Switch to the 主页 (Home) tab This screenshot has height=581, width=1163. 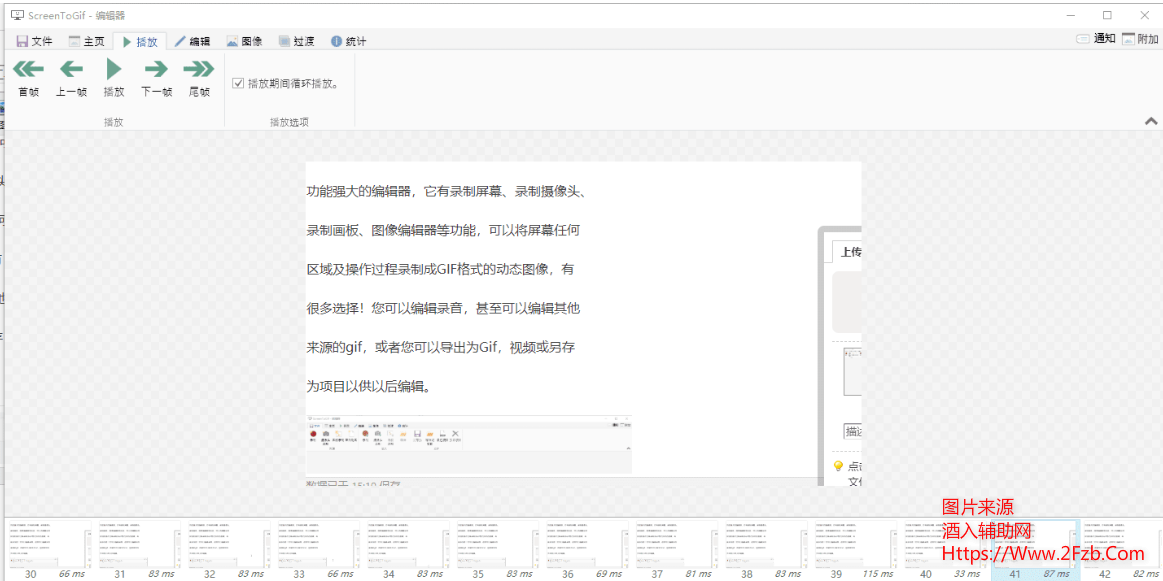[86, 41]
